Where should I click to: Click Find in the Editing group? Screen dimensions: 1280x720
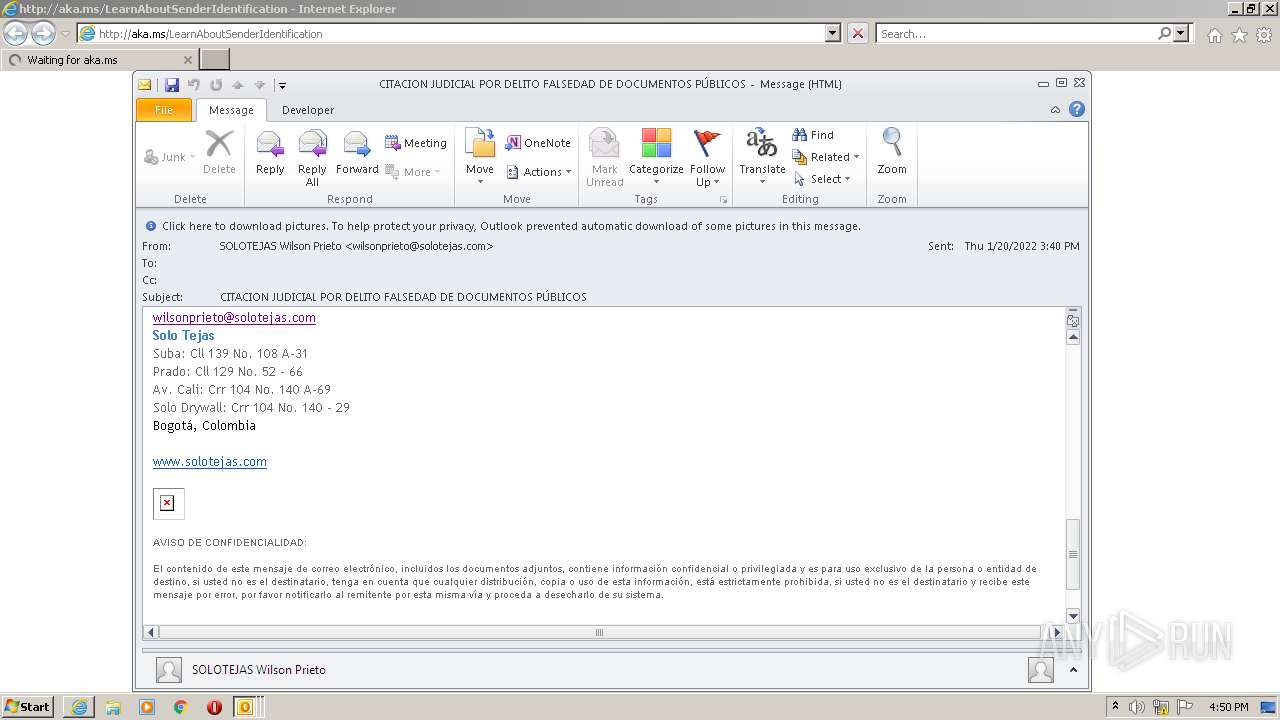[x=813, y=135]
